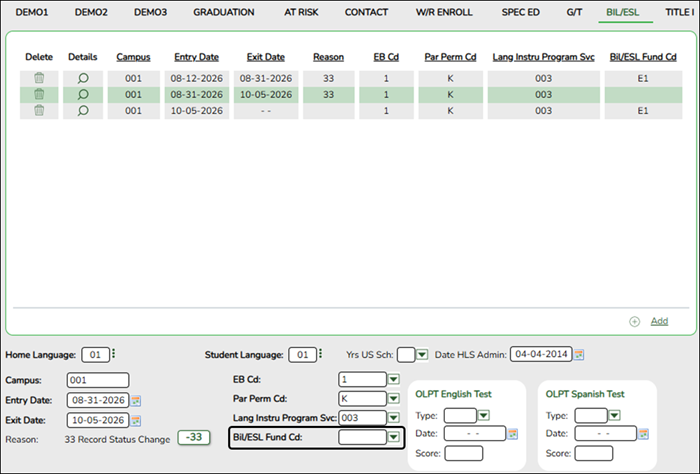Open OLPT English Test date calendar

tap(512, 434)
